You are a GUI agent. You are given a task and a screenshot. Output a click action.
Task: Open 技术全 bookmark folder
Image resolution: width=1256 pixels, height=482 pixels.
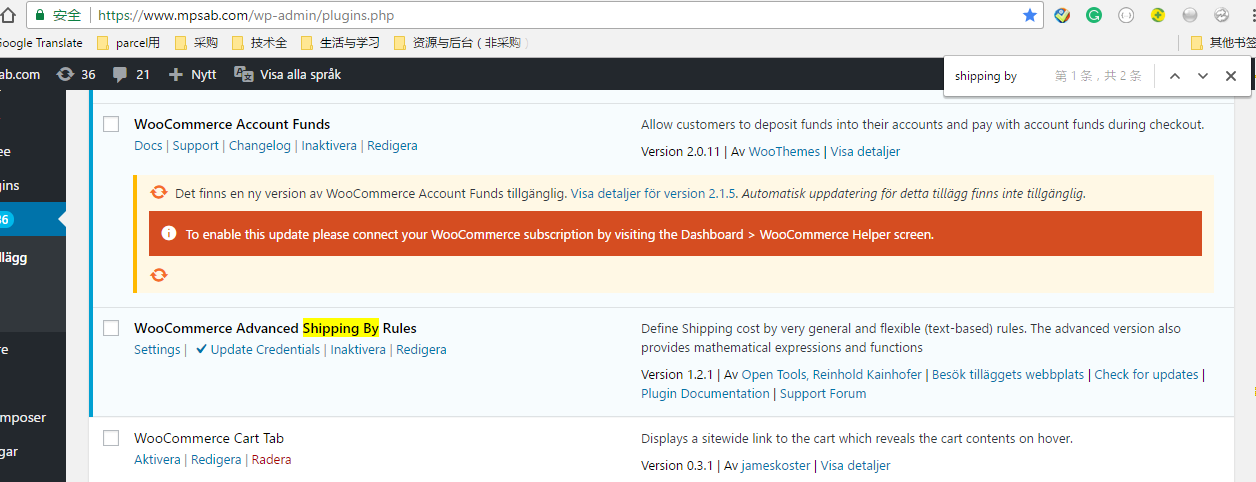pos(259,43)
